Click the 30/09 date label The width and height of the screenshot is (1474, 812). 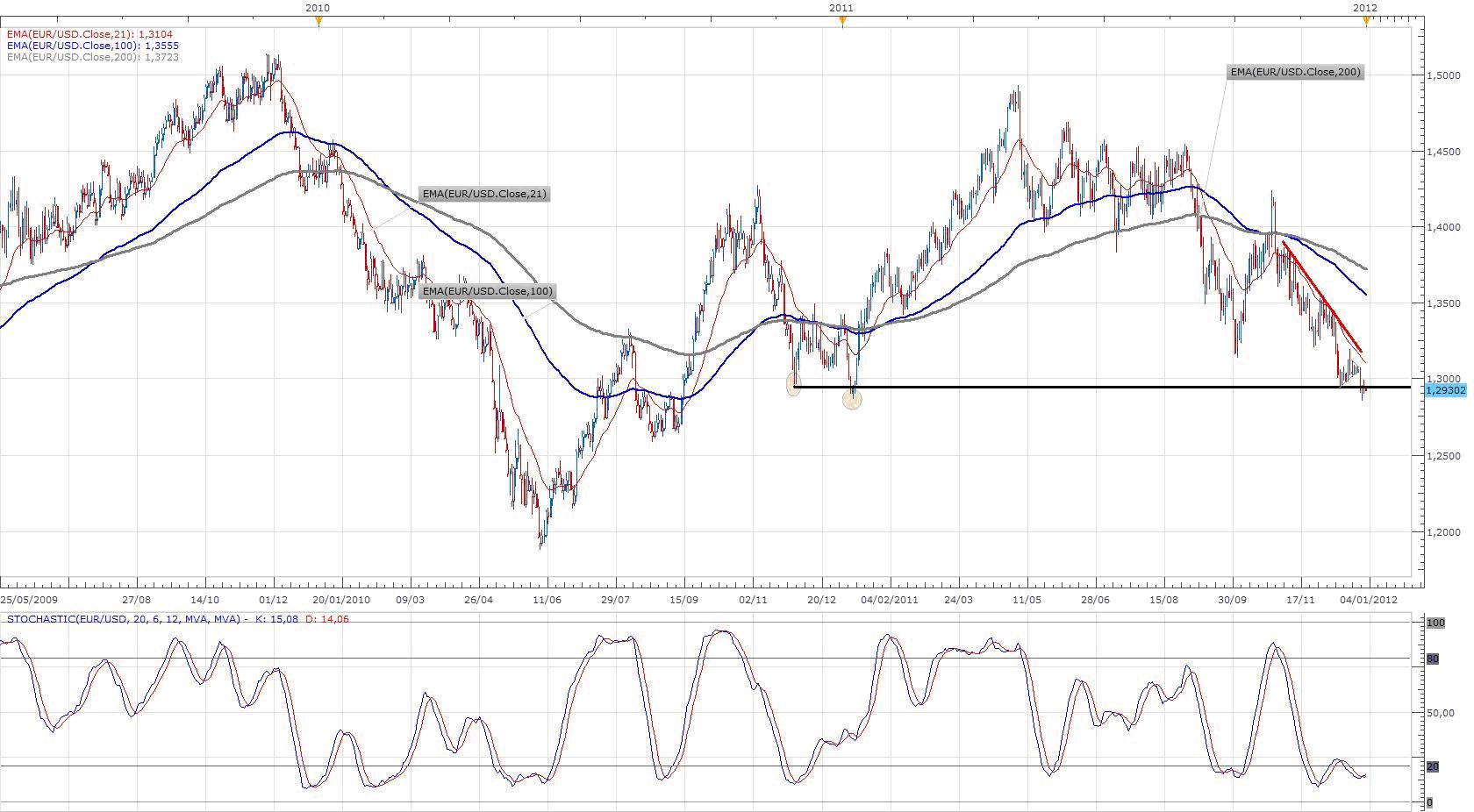(1232, 600)
